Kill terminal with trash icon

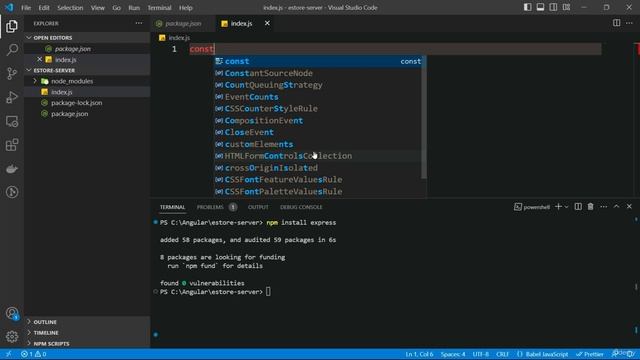591,207
